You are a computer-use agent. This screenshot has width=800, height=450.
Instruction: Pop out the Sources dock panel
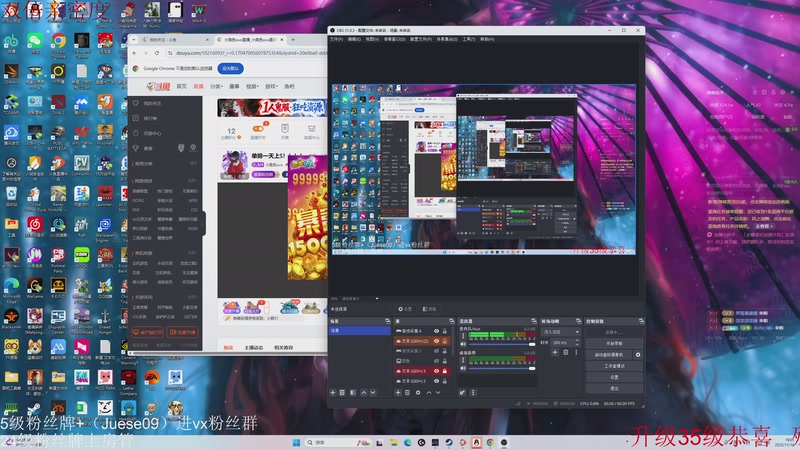(x=452, y=321)
